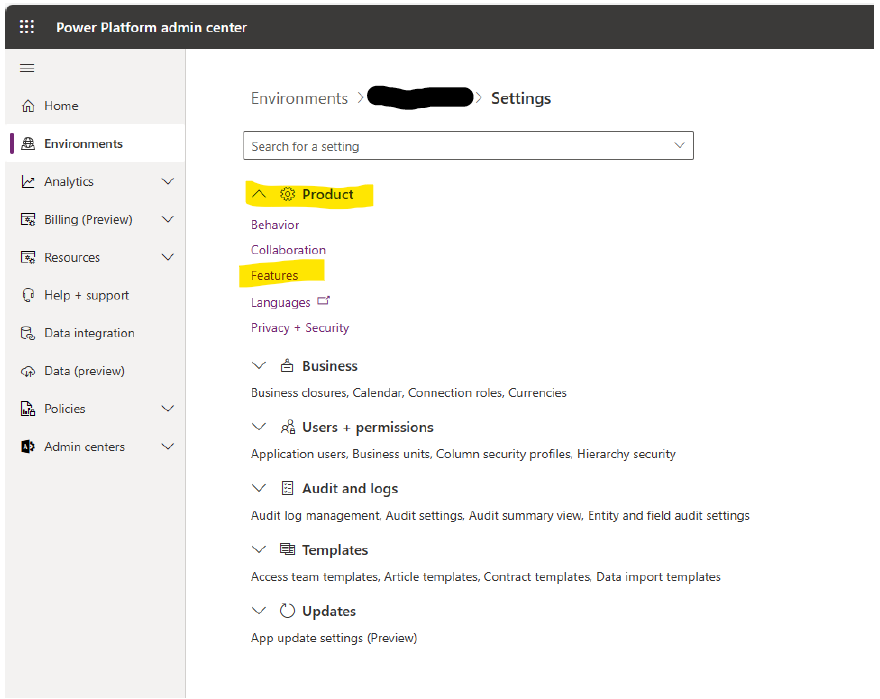Open the Languages settings link
The width and height of the screenshot is (880, 699).
point(281,303)
